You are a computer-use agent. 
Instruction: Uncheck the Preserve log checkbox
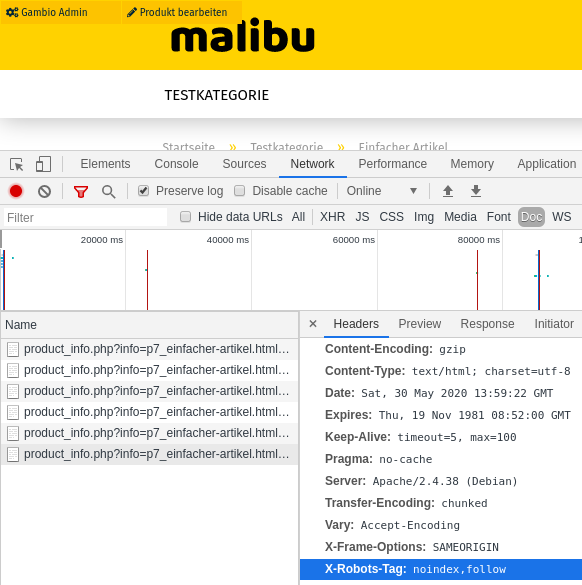pyautogui.click(x=144, y=191)
